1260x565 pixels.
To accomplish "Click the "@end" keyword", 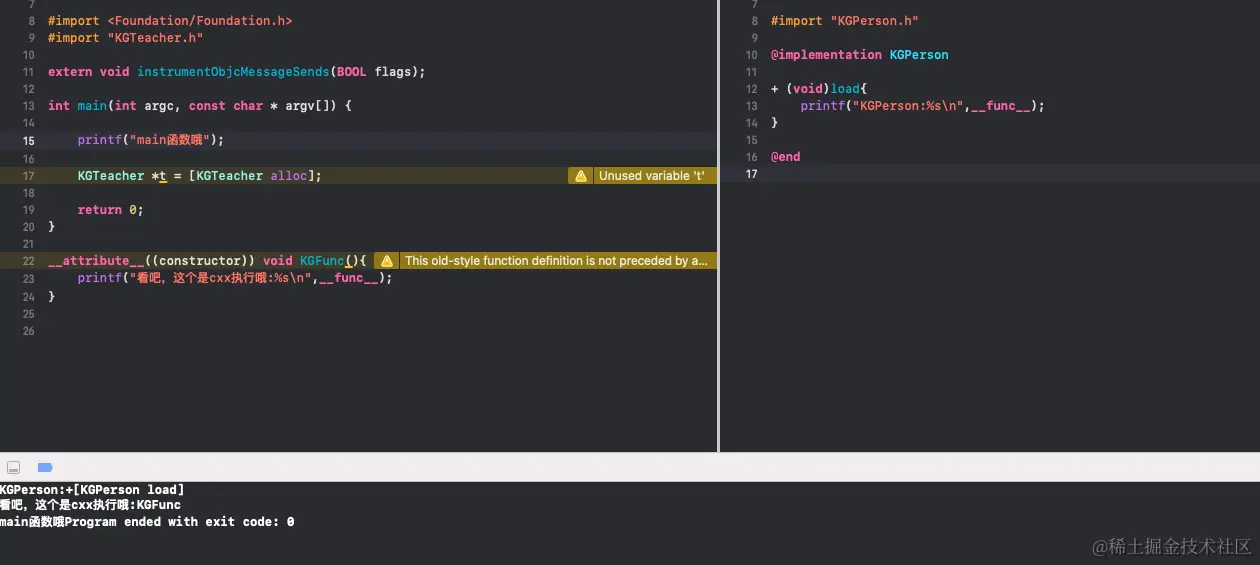I will pos(786,157).
